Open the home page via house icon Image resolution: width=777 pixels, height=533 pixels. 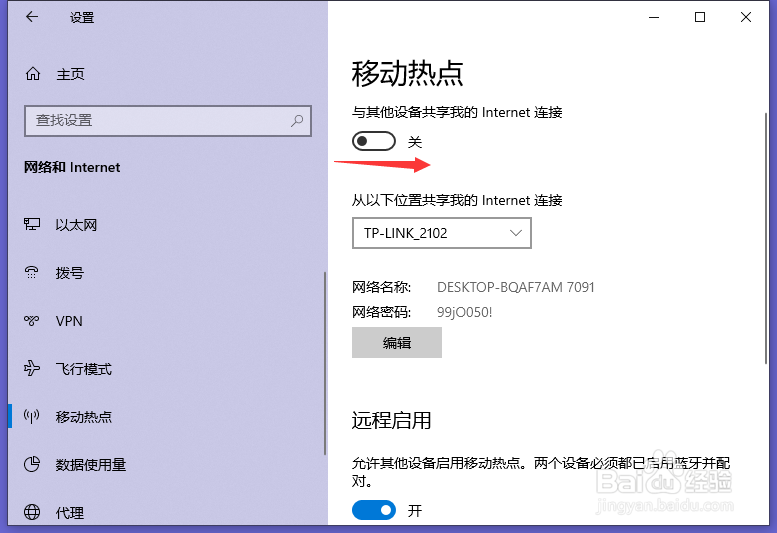pos(33,74)
